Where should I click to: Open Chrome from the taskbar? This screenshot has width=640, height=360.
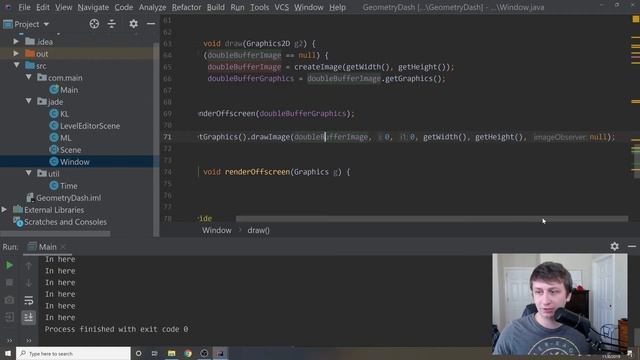188,353
